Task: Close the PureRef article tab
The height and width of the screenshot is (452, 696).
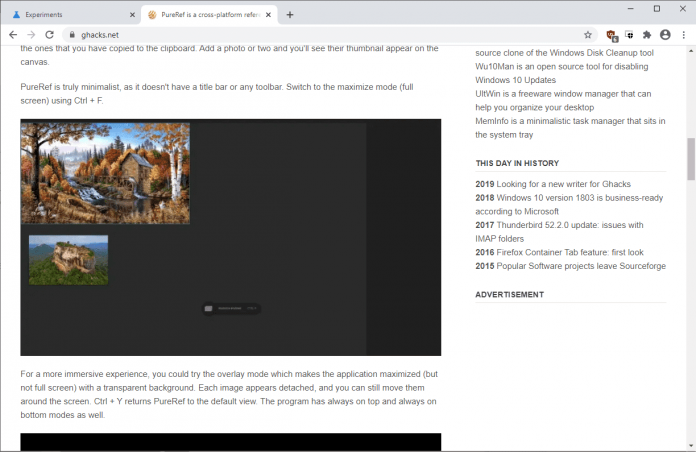Action: pos(270,14)
